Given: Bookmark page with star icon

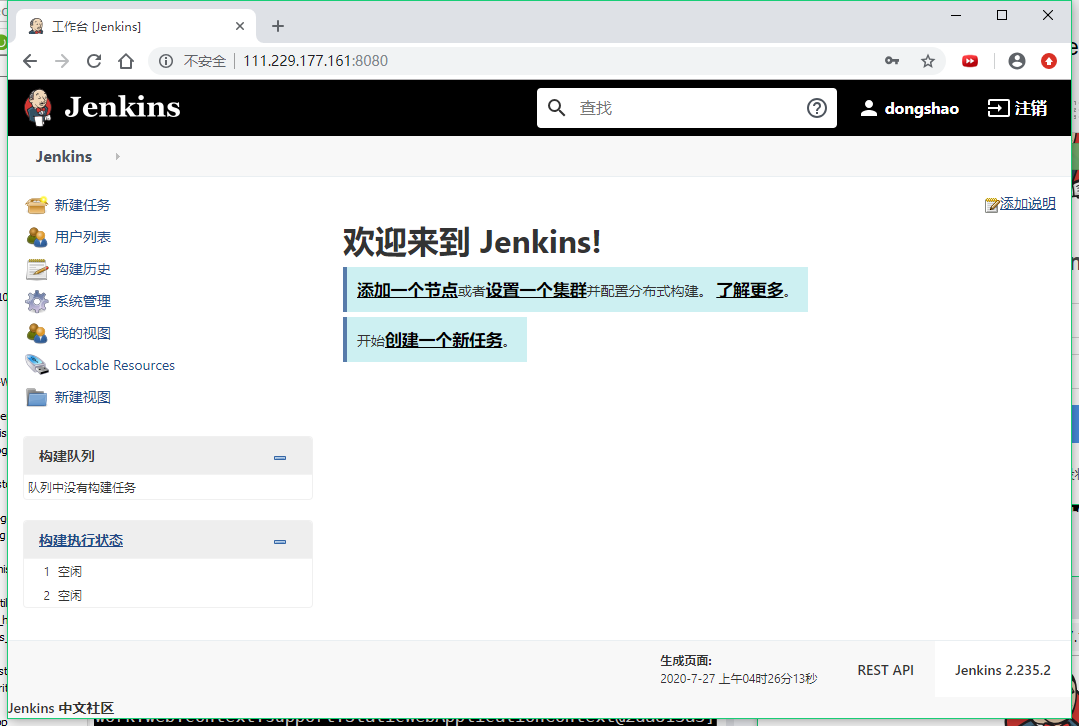Looking at the screenshot, I should [928, 61].
